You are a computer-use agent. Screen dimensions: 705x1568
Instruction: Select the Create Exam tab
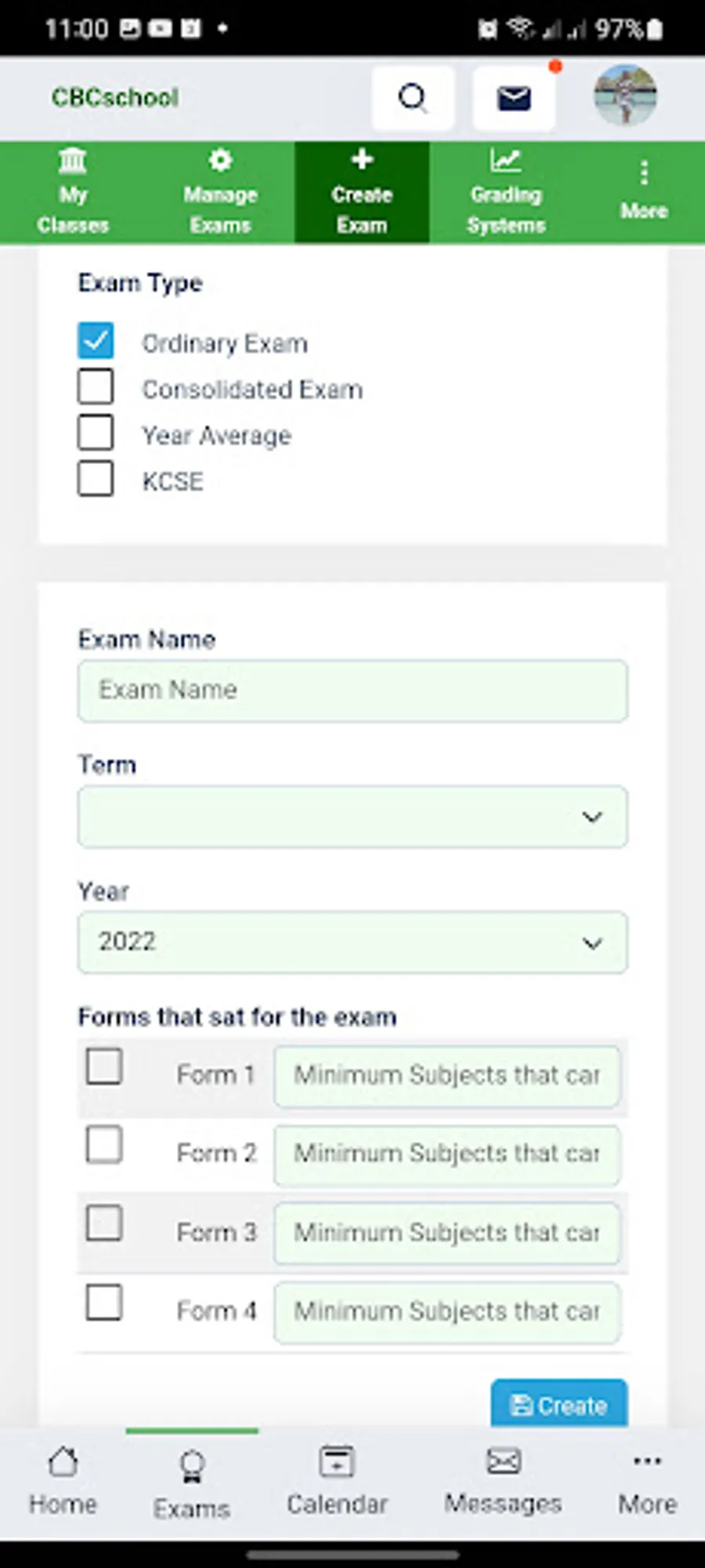(362, 193)
